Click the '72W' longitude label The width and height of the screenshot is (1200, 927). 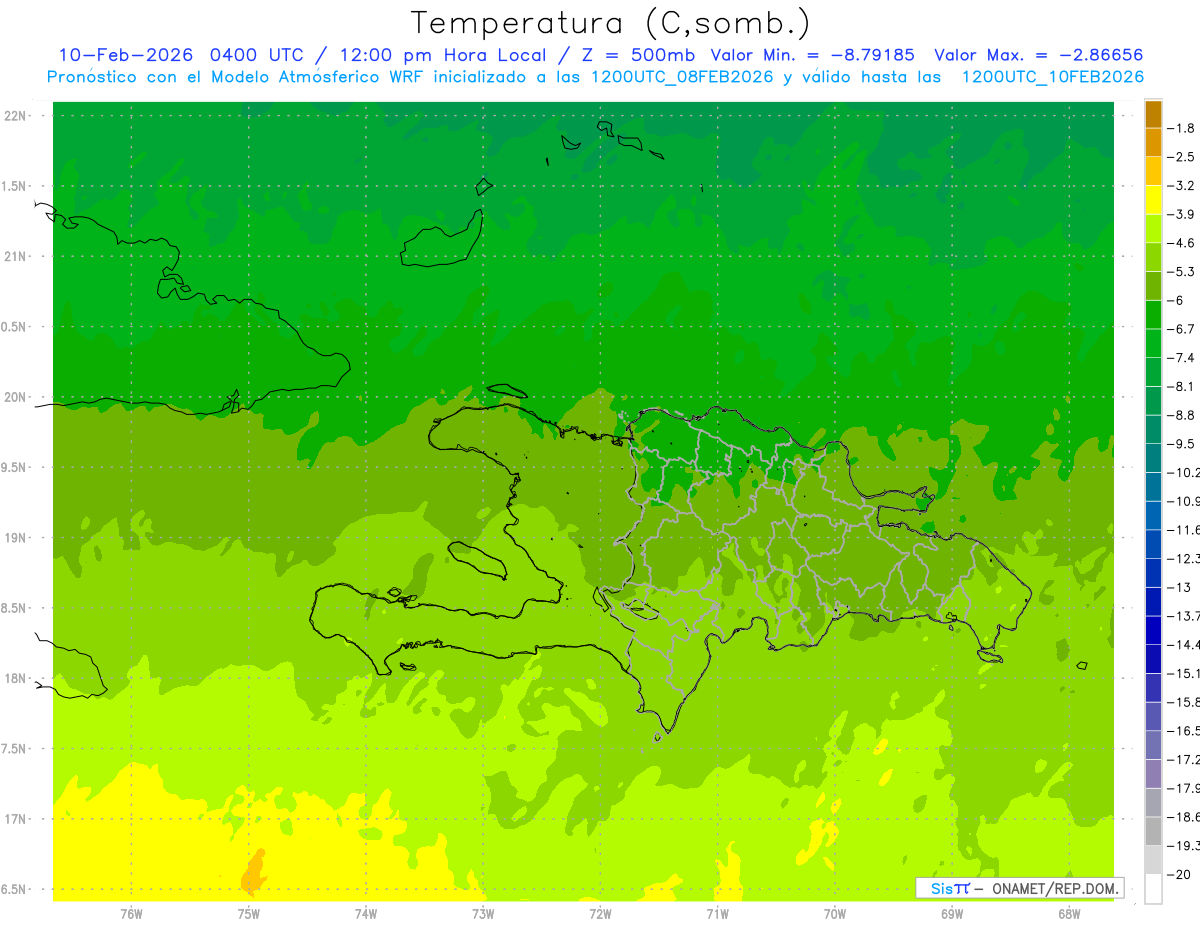coord(600,913)
